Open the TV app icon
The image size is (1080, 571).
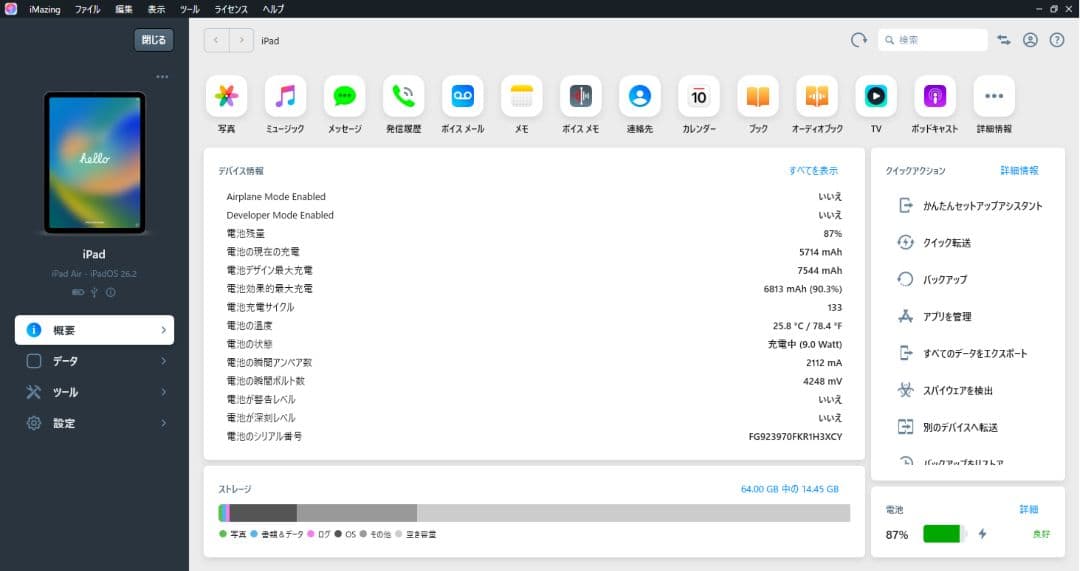tap(876, 96)
